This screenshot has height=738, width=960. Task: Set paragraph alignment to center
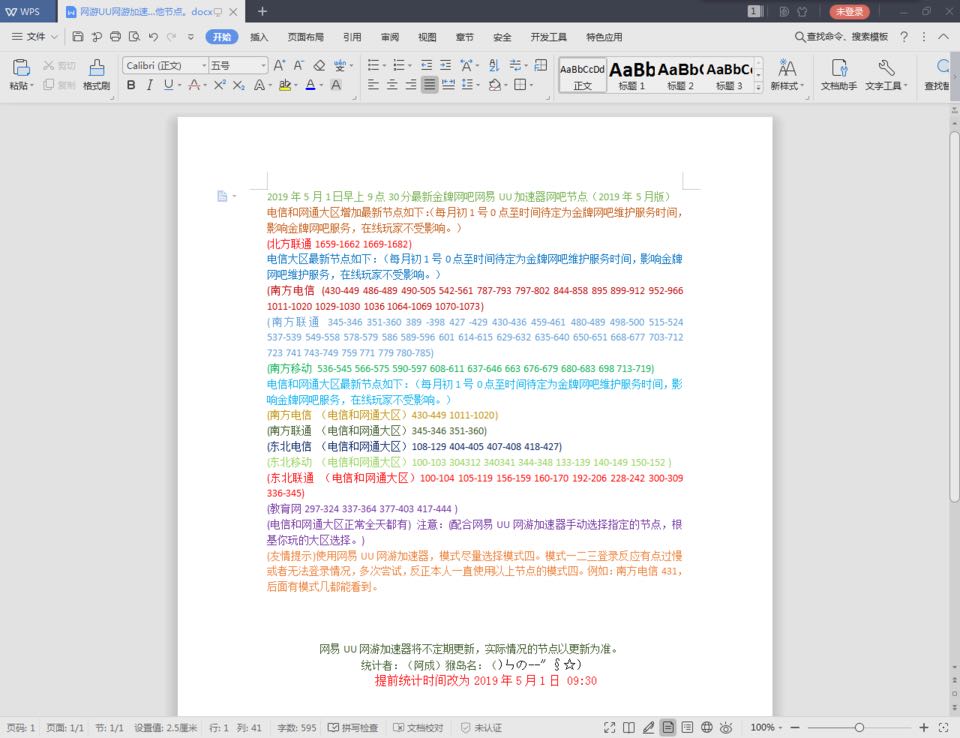click(x=392, y=85)
